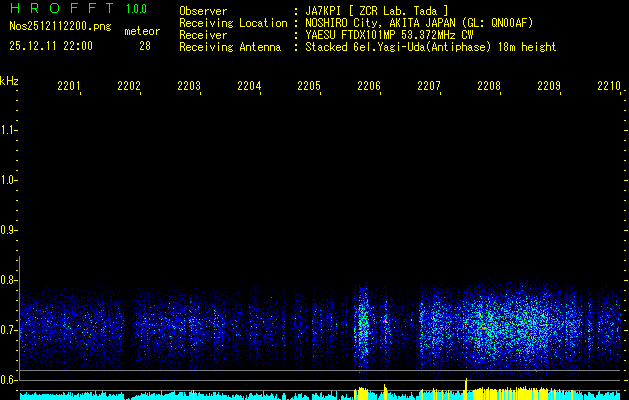Click the 0.7 frequency axis label

(x=9, y=330)
